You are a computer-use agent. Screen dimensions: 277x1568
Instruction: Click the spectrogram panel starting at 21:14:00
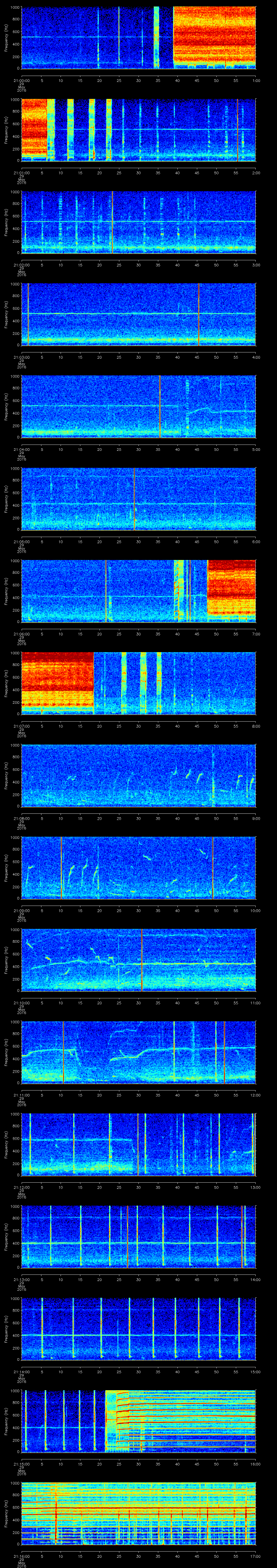[x=139, y=1329]
